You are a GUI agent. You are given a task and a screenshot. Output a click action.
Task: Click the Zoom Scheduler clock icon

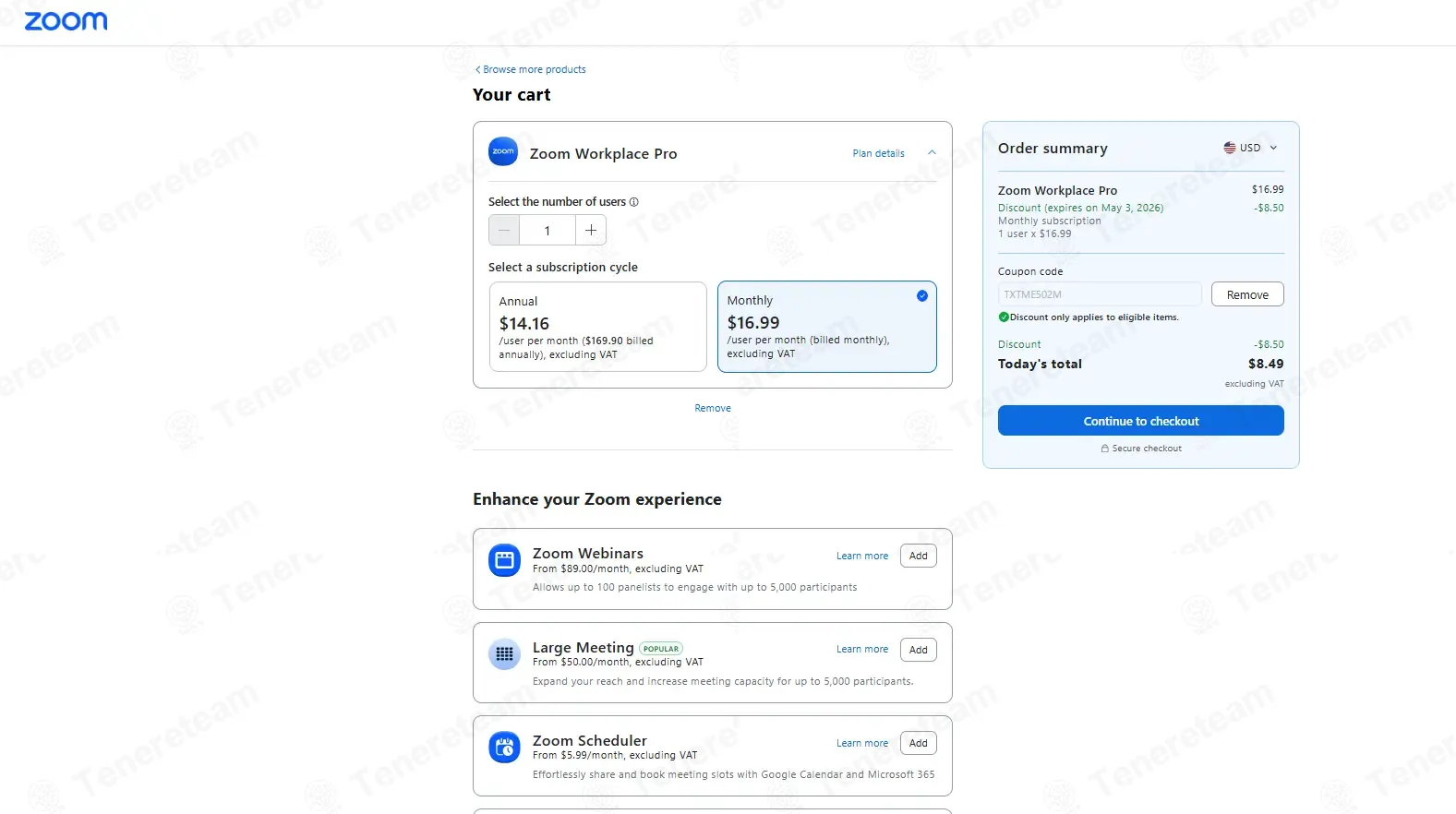pos(504,748)
